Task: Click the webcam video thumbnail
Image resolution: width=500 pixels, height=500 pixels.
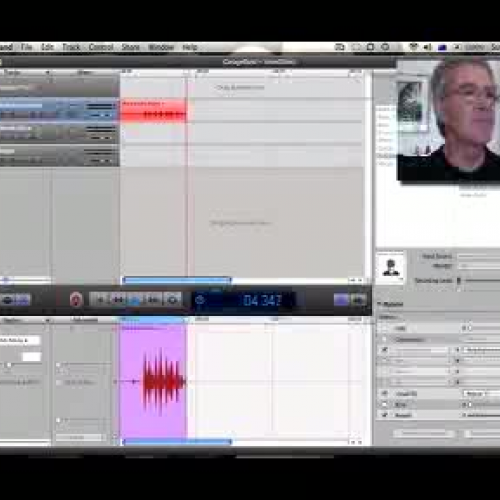Action: click(449, 120)
